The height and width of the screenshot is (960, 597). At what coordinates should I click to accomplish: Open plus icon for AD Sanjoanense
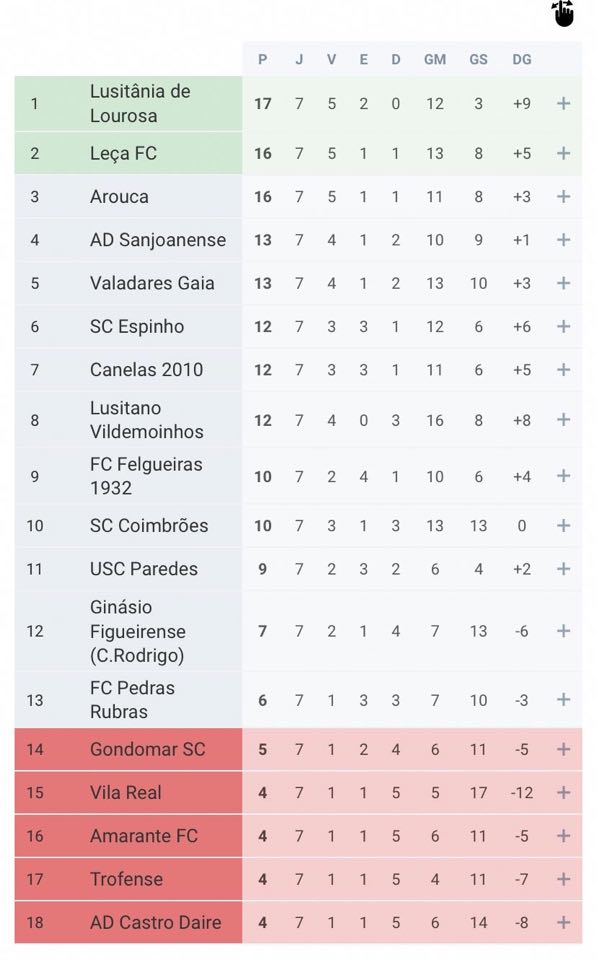pos(563,240)
